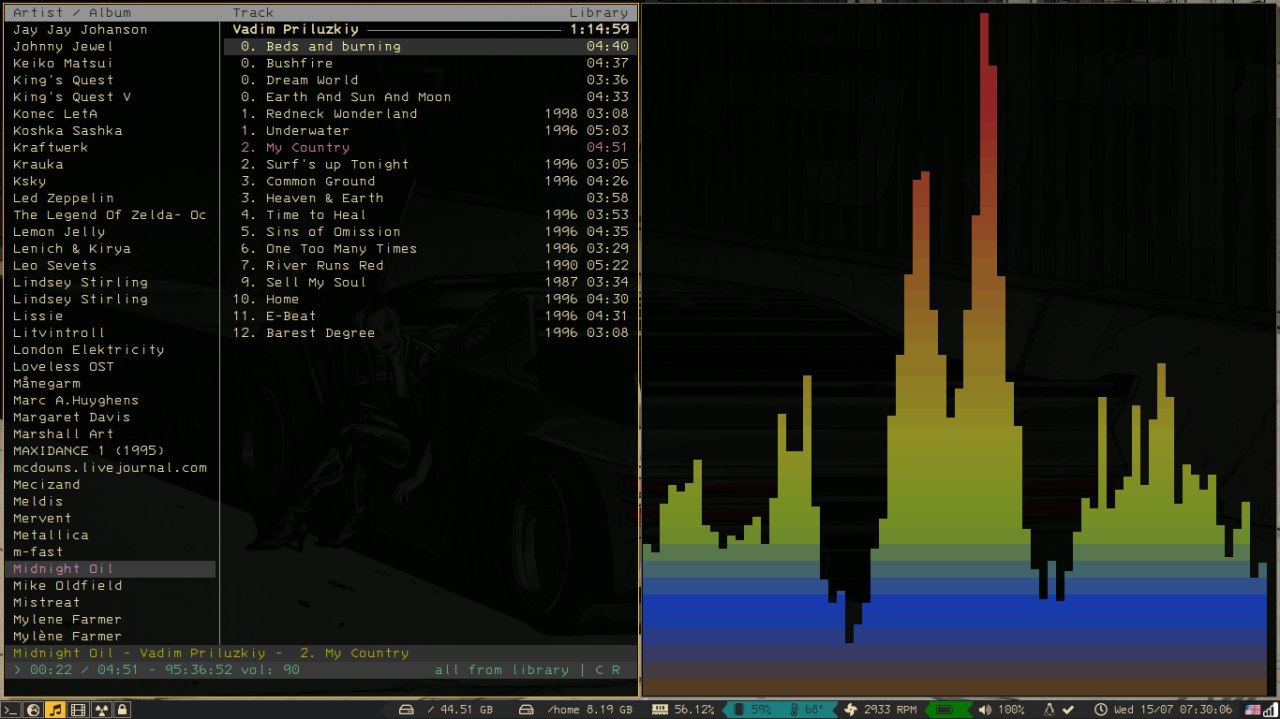The image size is (1280, 719).
Task: Click the RAM memory usage icon
Action: pos(660,709)
